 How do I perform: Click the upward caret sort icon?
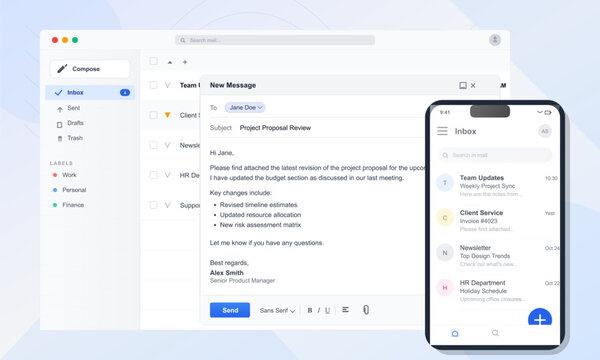[x=170, y=62]
